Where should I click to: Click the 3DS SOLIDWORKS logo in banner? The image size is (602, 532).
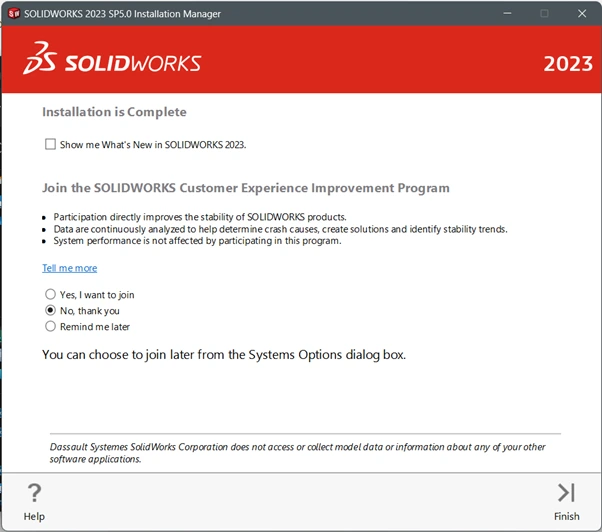[x=112, y=58]
